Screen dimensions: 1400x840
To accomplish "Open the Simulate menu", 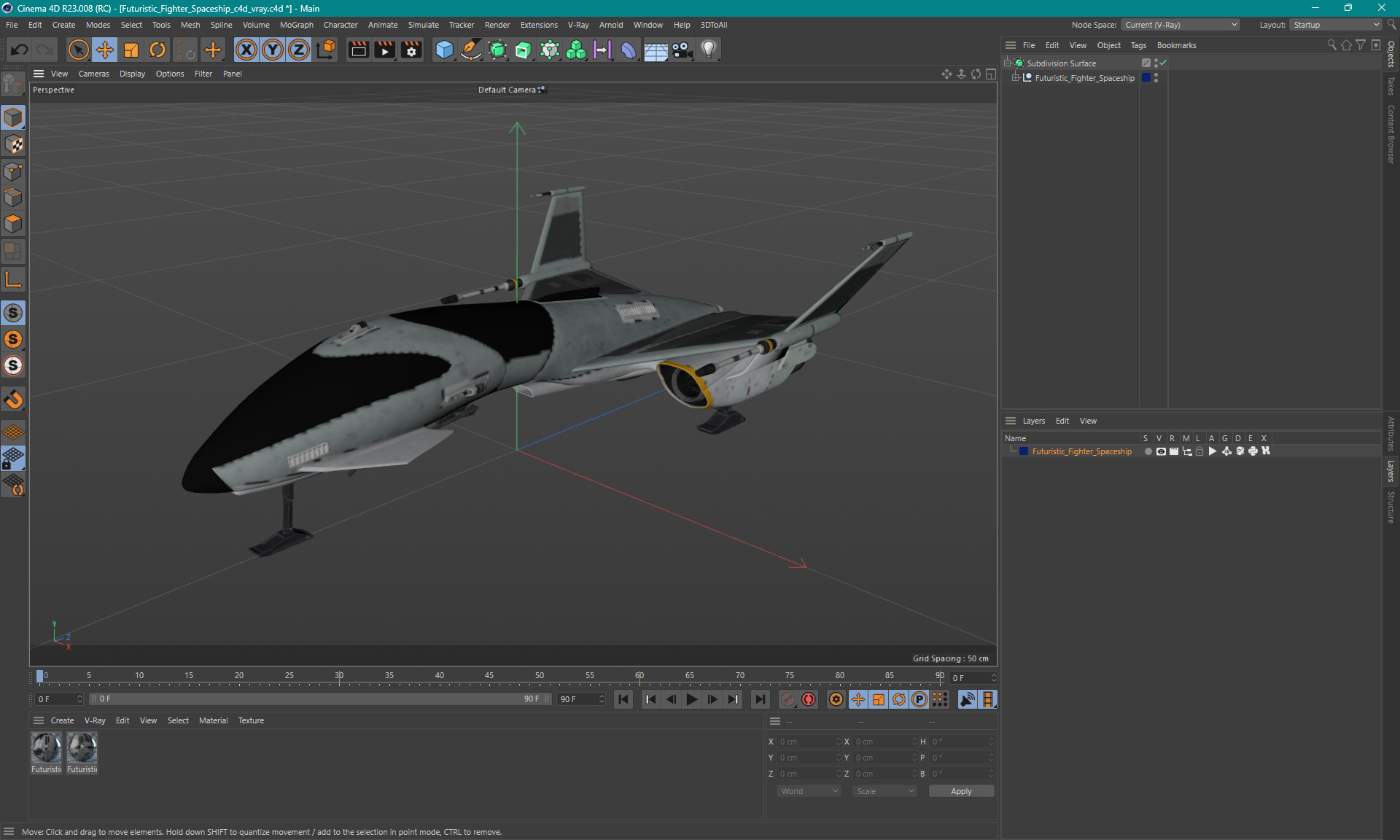I will pos(423,25).
